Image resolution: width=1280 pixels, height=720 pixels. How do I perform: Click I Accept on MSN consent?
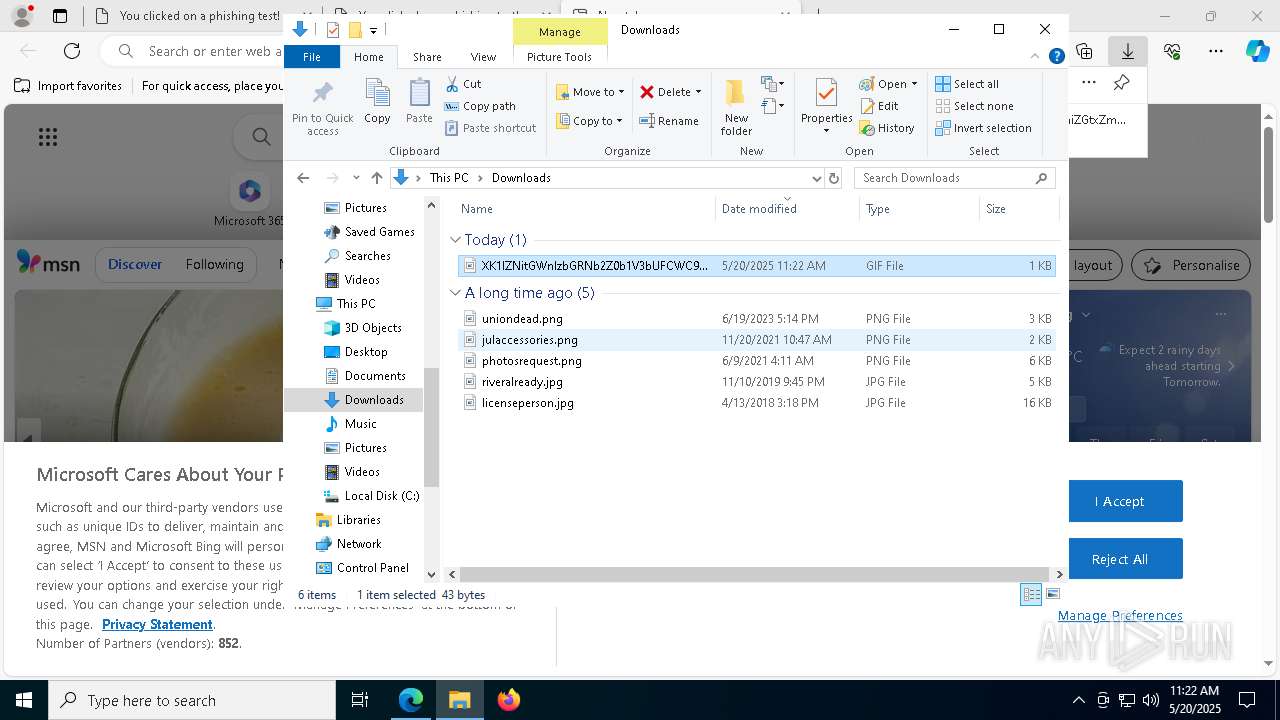click(x=1119, y=501)
